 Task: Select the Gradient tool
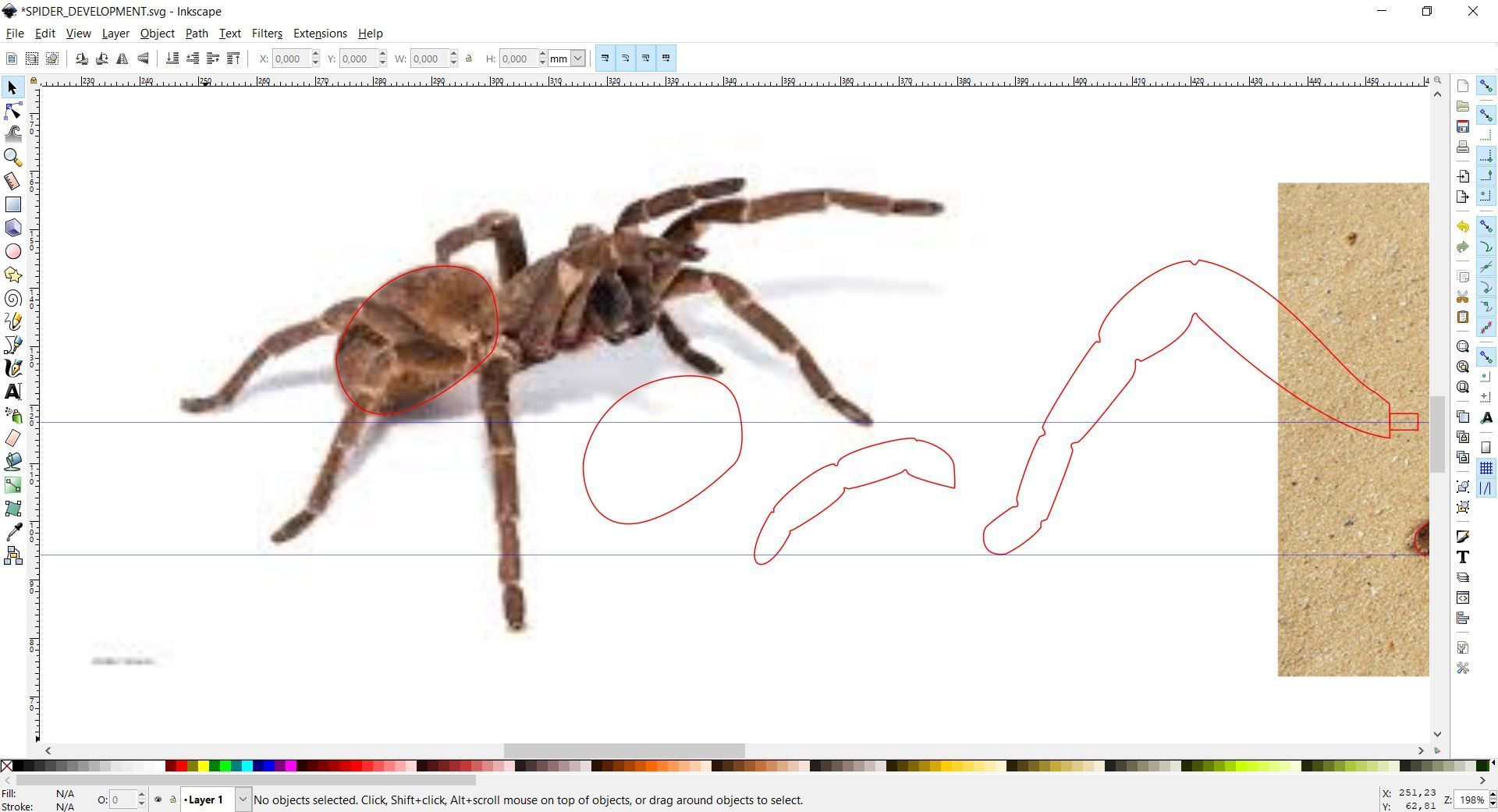(12, 484)
